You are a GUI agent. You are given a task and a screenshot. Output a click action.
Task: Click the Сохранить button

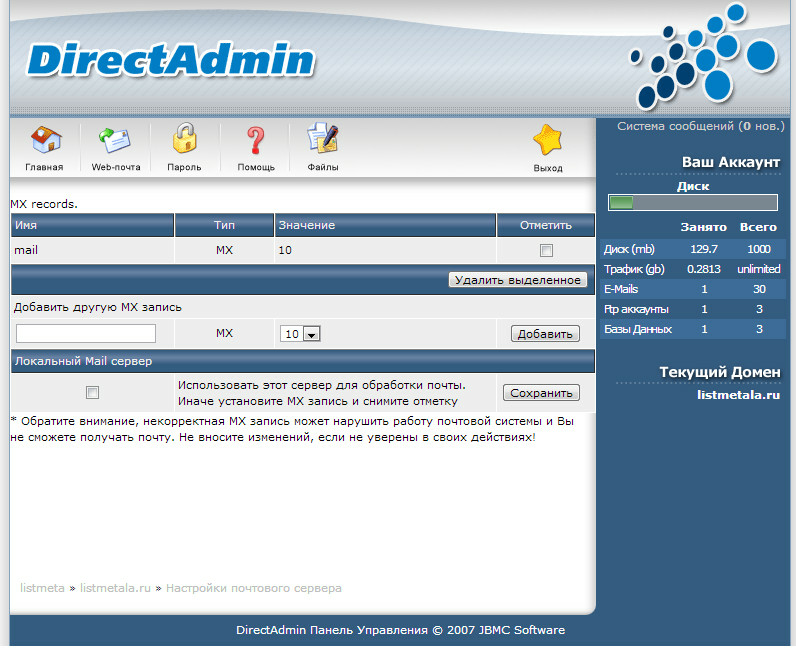[541, 393]
